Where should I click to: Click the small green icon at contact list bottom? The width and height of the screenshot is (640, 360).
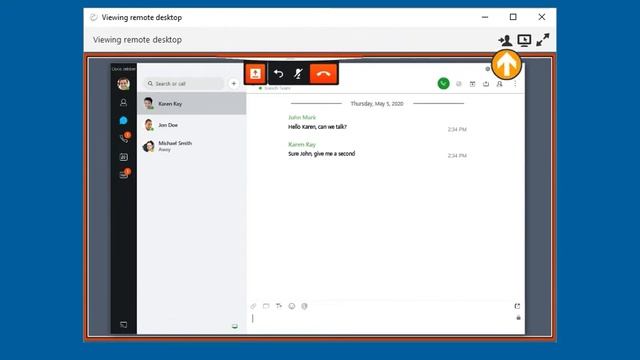(235, 326)
